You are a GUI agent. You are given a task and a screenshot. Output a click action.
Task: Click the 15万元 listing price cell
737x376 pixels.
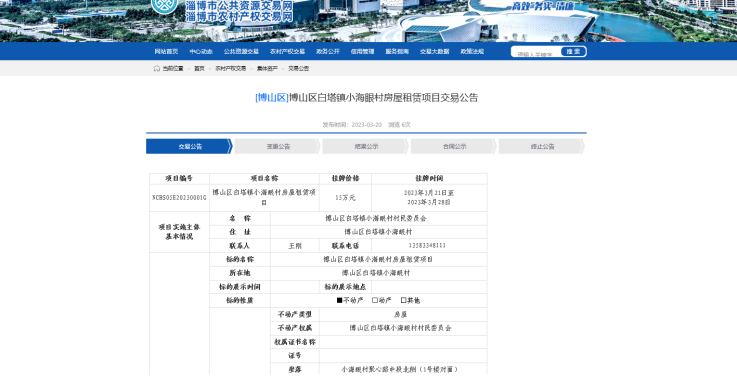345,198
